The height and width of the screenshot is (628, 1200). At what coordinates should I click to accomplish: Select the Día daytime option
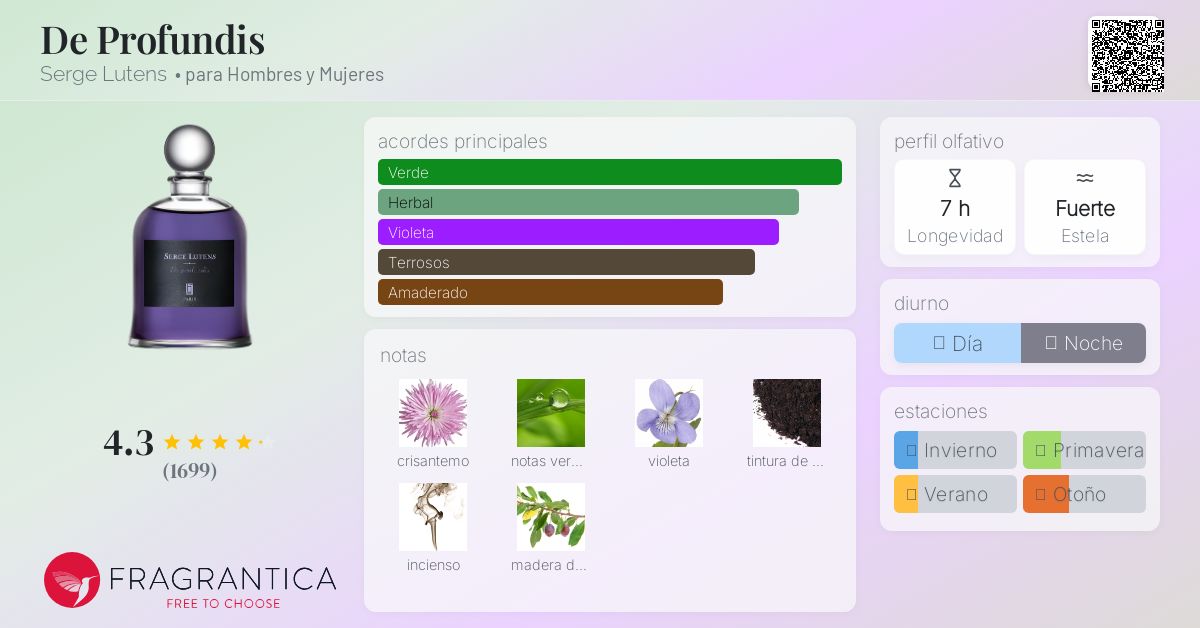point(957,343)
